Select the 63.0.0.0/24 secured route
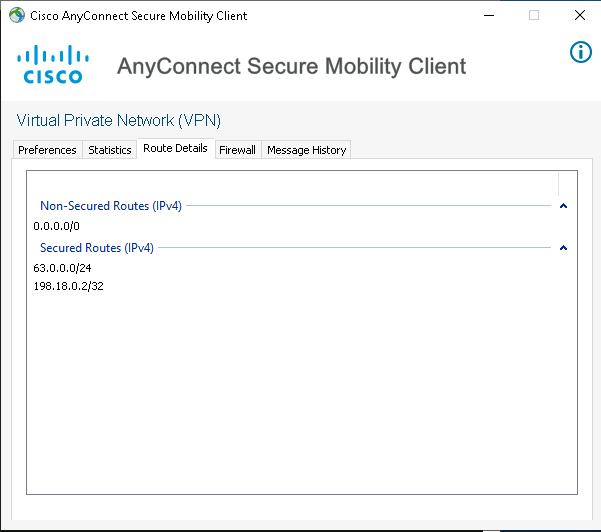Screen dimensions: 601x532 [62, 268]
